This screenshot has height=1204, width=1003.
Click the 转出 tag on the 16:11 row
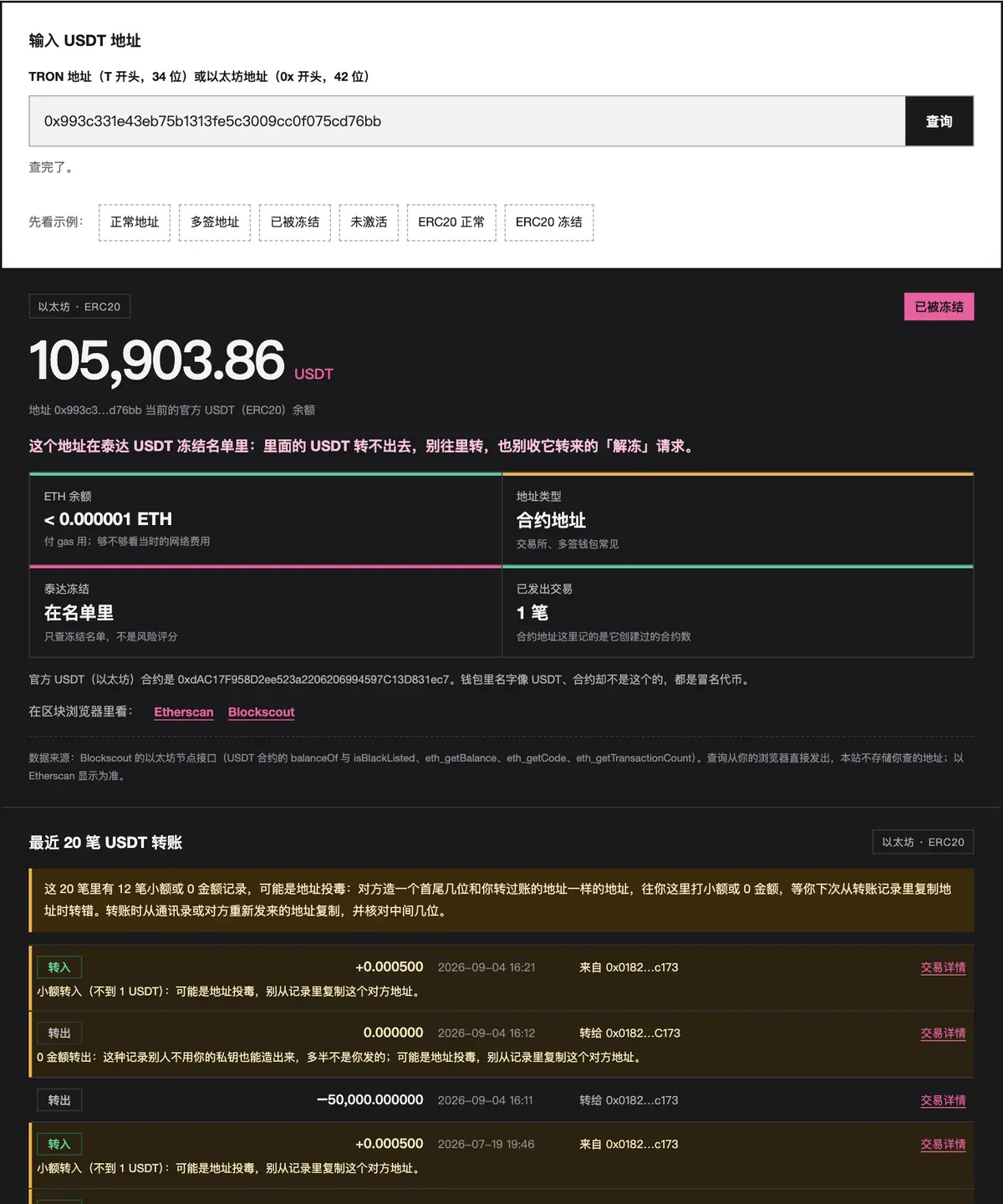pos(59,1100)
